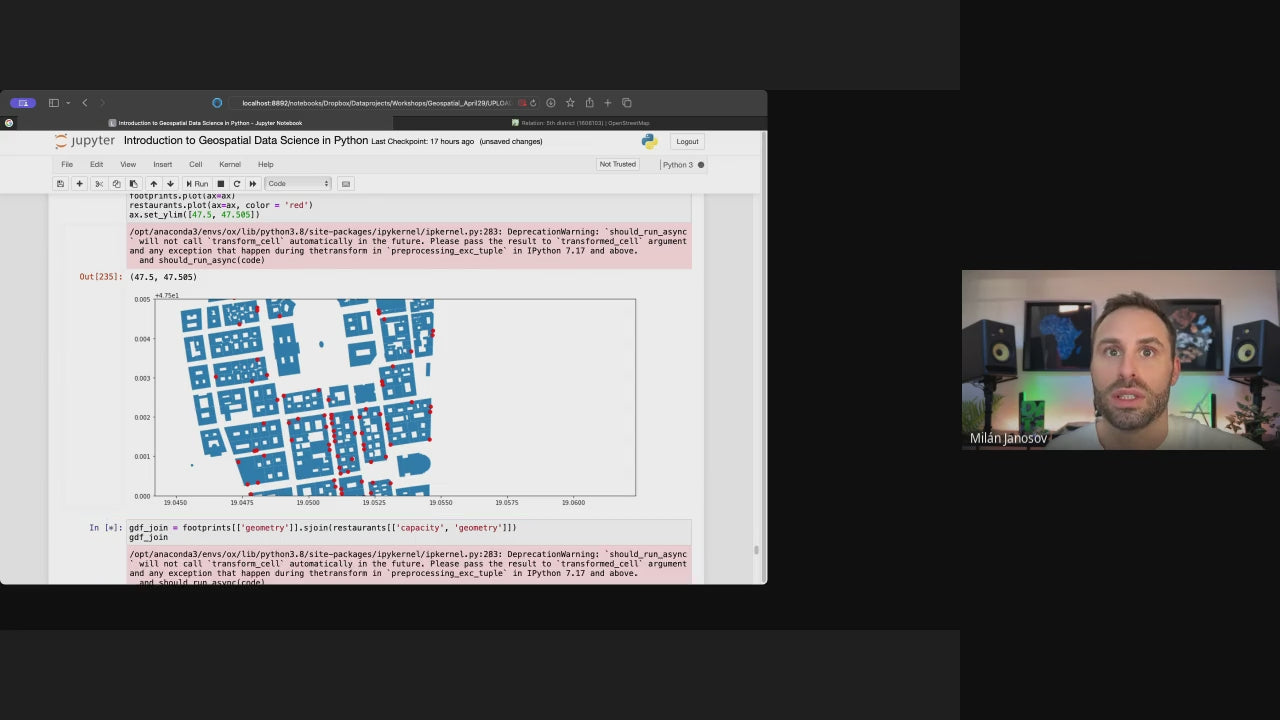Image resolution: width=1280 pixels, height=720 pixels.
Task: Insert a cell below with plus icon
Action: pyautogui.click(x=79, y=184)
